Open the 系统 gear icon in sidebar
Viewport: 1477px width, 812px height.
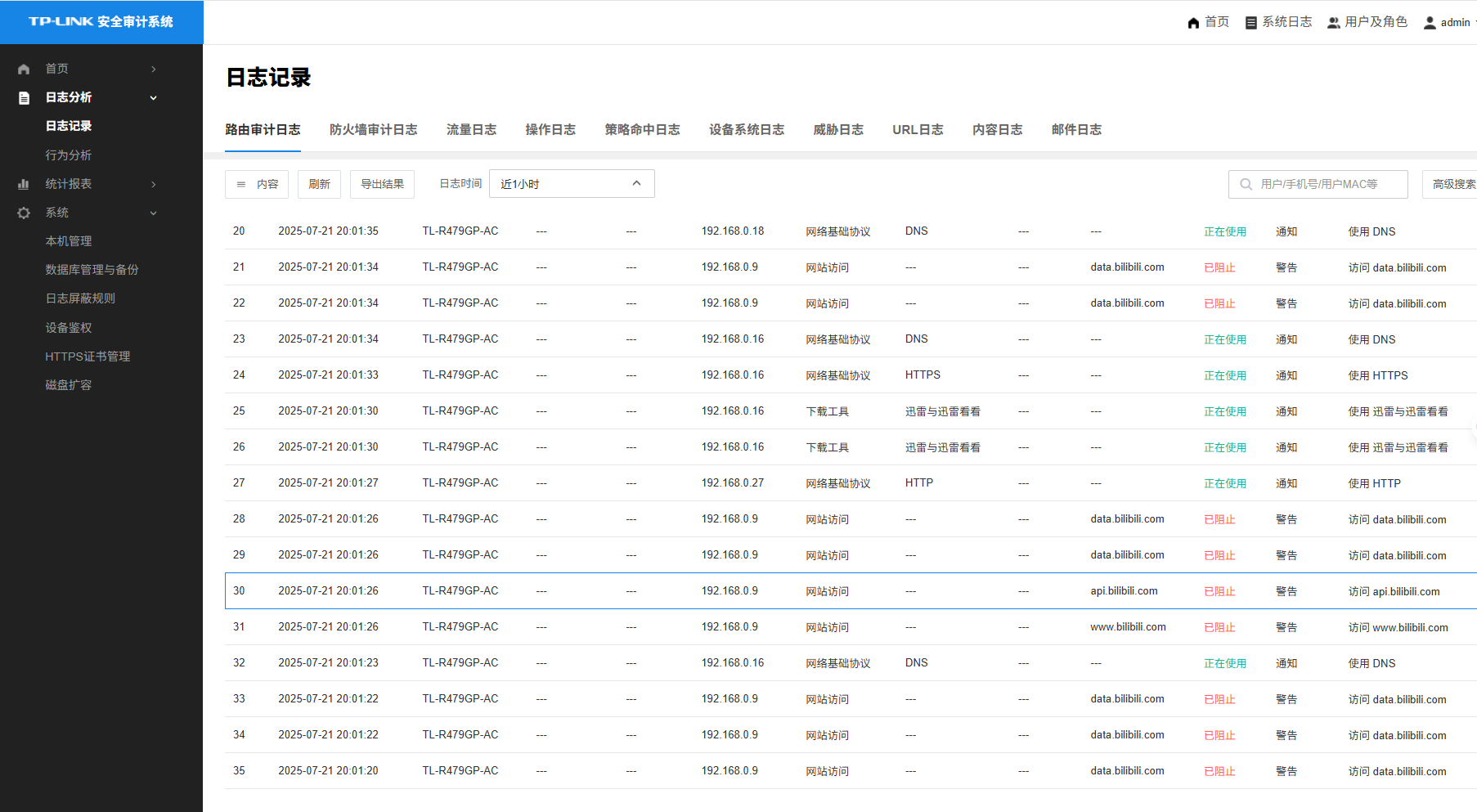(23, 213)
